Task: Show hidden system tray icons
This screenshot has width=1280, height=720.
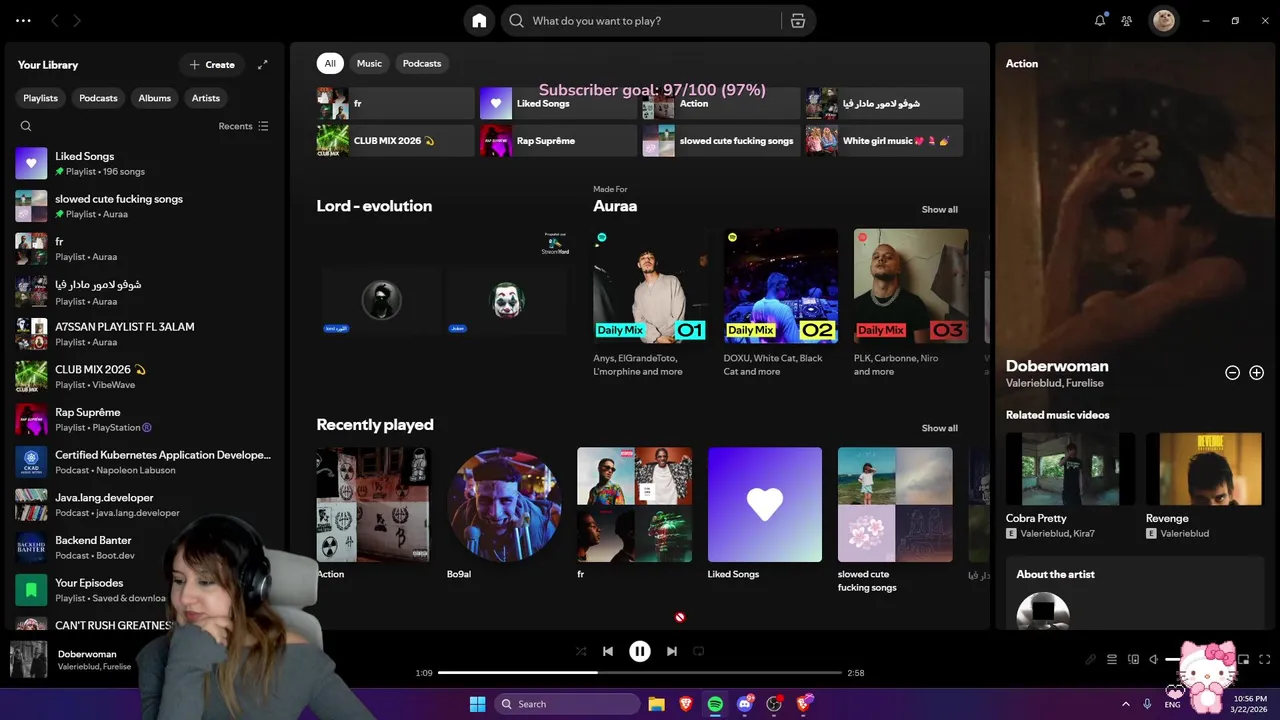Action: click(x=1126, y=704)
